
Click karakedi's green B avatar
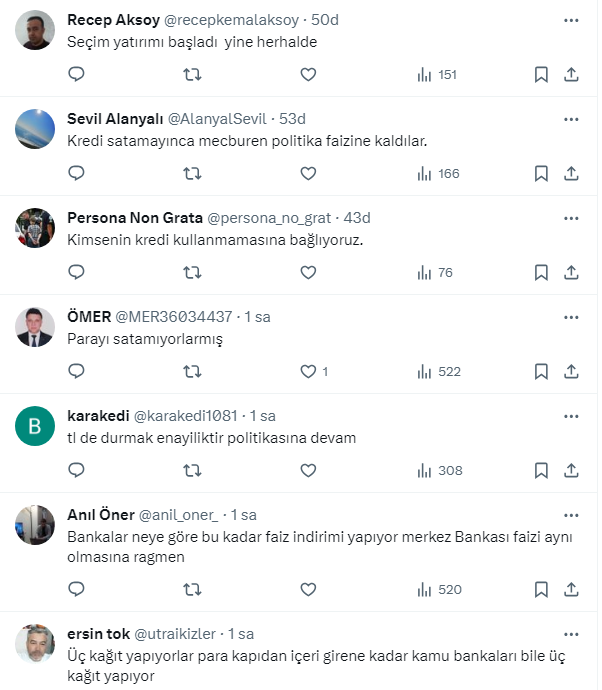tap(35, 427)
